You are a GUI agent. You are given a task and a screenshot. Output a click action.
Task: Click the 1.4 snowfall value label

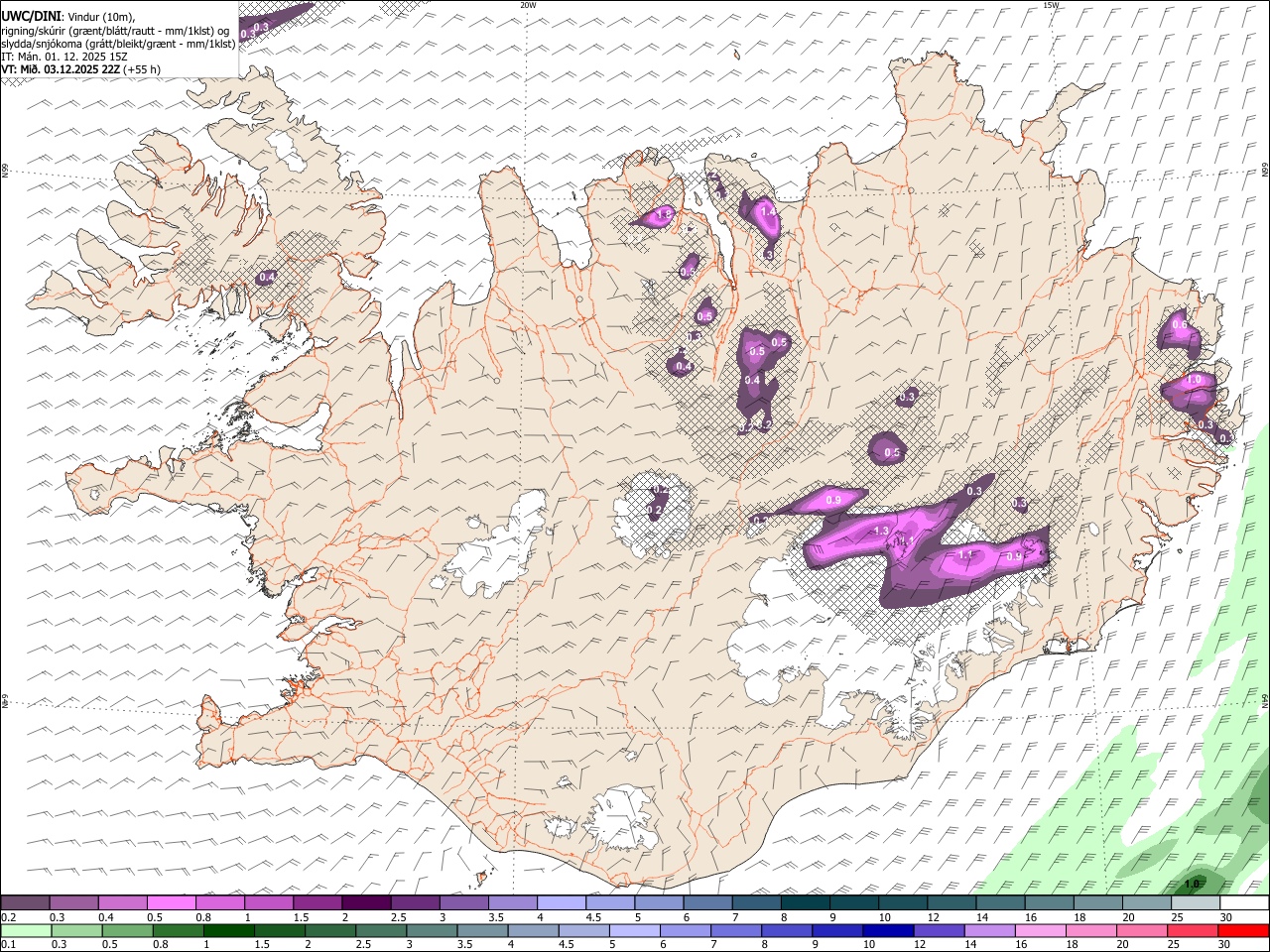766,211
